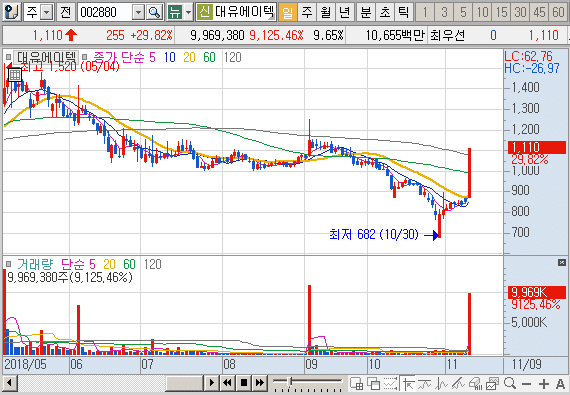Choose the 5 interval button
Viewport: 570px width, 395px height.
tap(463, 12)
